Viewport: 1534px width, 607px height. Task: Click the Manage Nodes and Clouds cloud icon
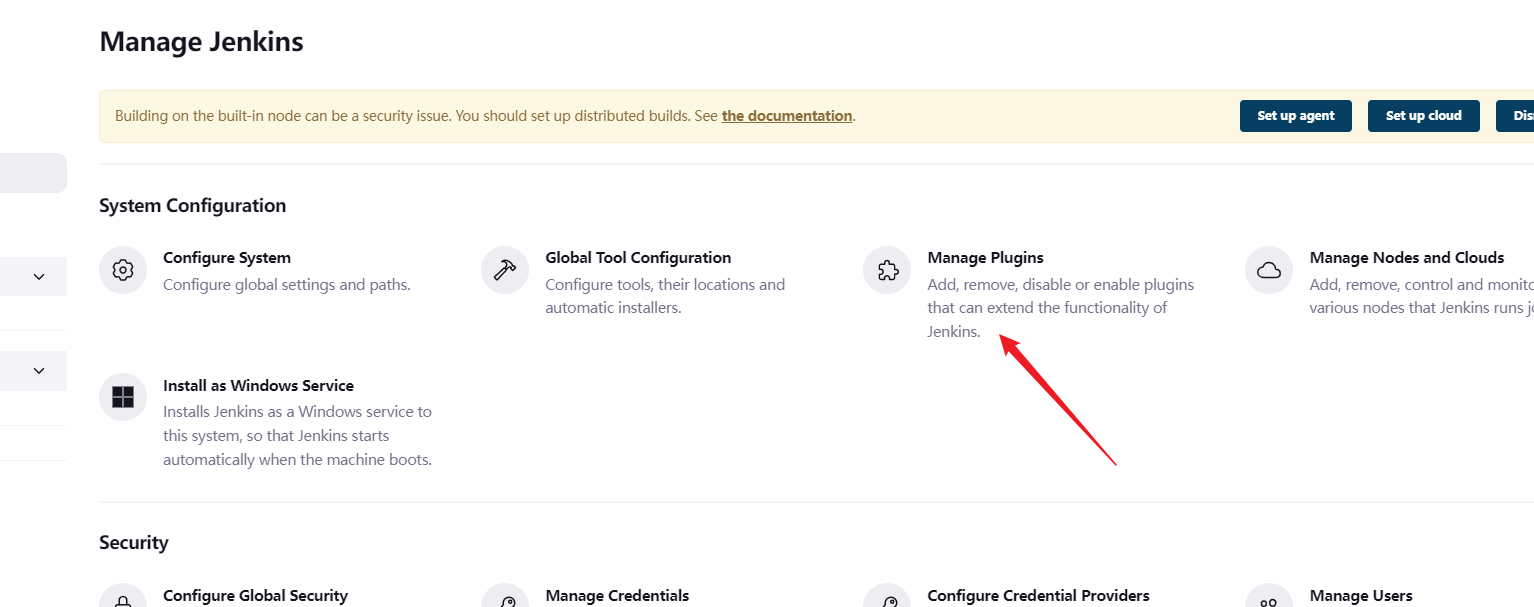tap(1269, 270)
